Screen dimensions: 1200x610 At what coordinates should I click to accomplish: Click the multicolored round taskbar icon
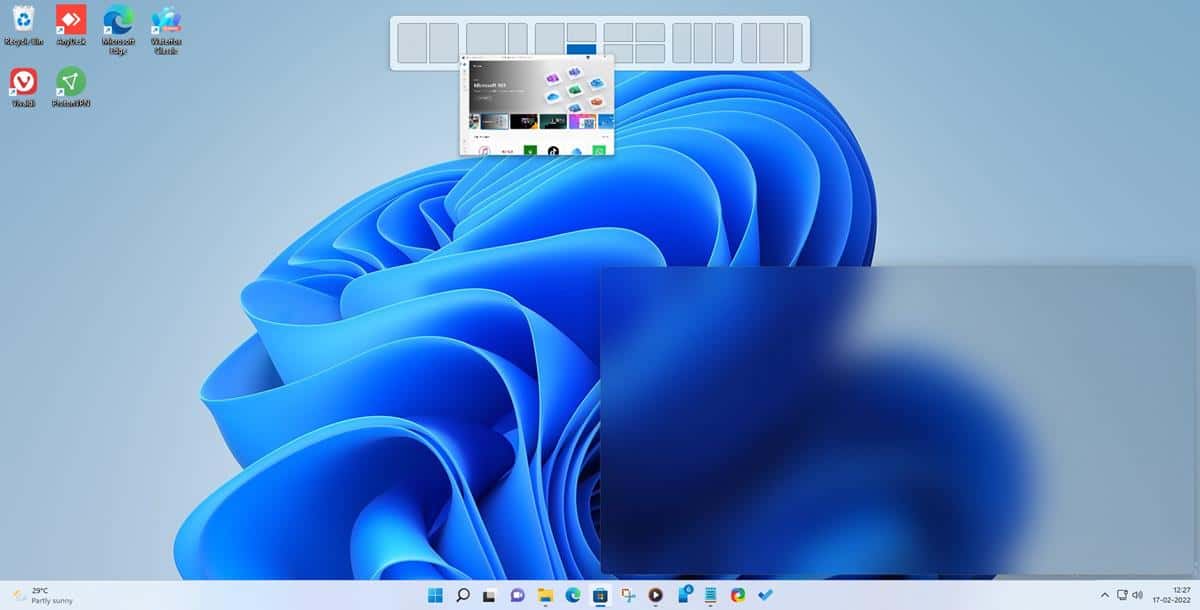(x=738, y=595)
